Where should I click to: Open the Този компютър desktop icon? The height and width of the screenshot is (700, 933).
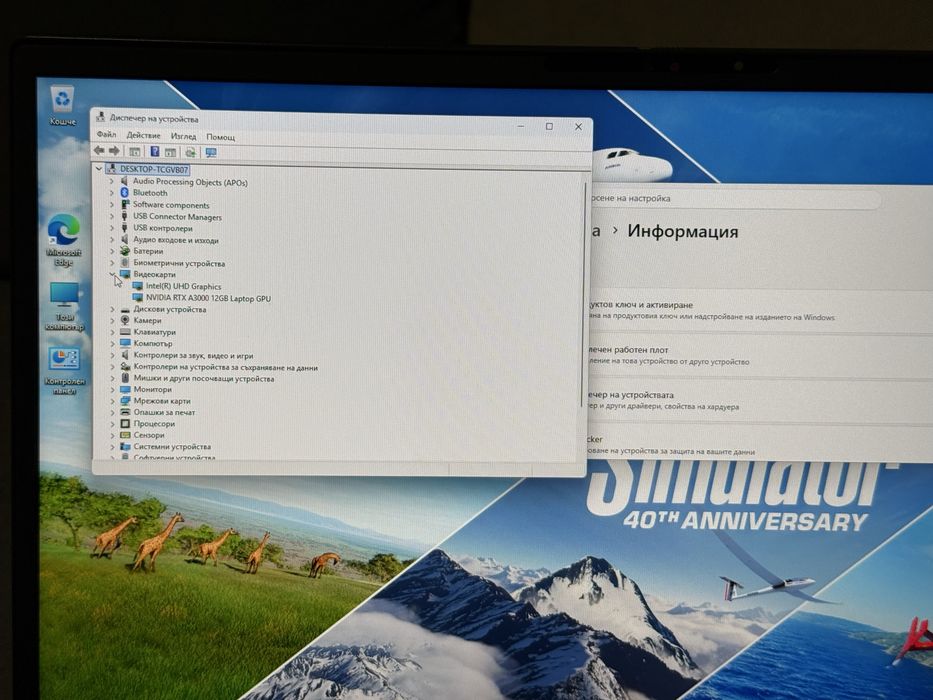pos(64,307)
